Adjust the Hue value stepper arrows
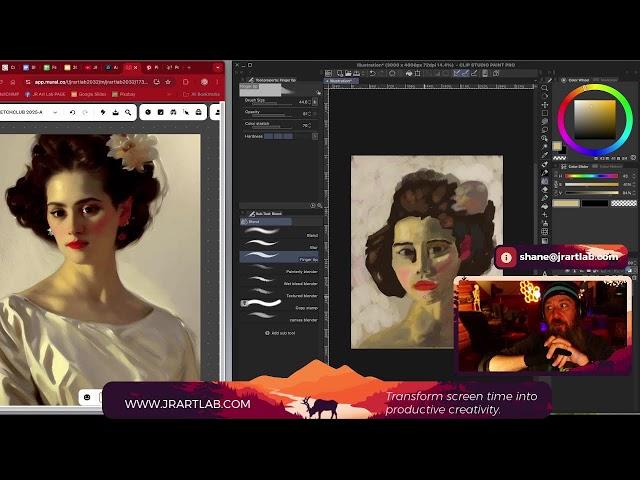The height and width of the screenshot is (480, 640). 634,176
